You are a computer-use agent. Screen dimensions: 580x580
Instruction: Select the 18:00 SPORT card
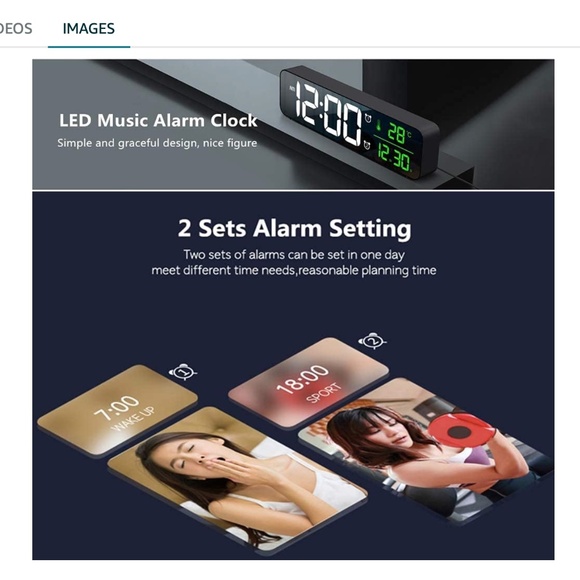(x=309, y=382)
